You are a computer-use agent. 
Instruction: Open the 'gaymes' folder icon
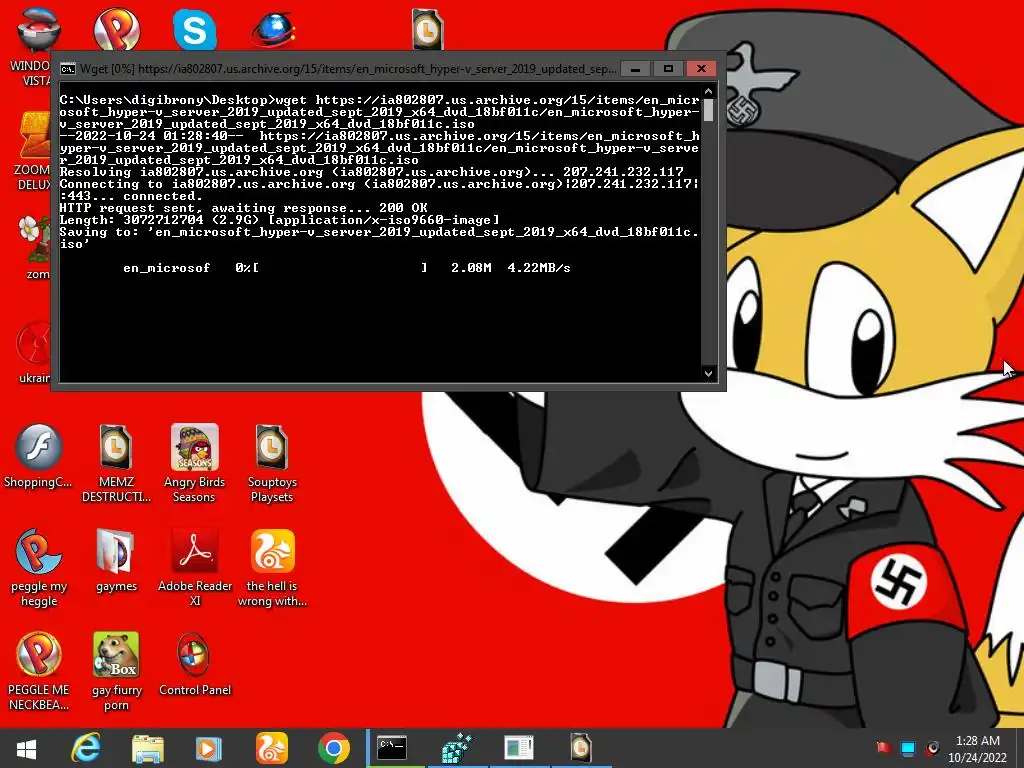(116, 560)
